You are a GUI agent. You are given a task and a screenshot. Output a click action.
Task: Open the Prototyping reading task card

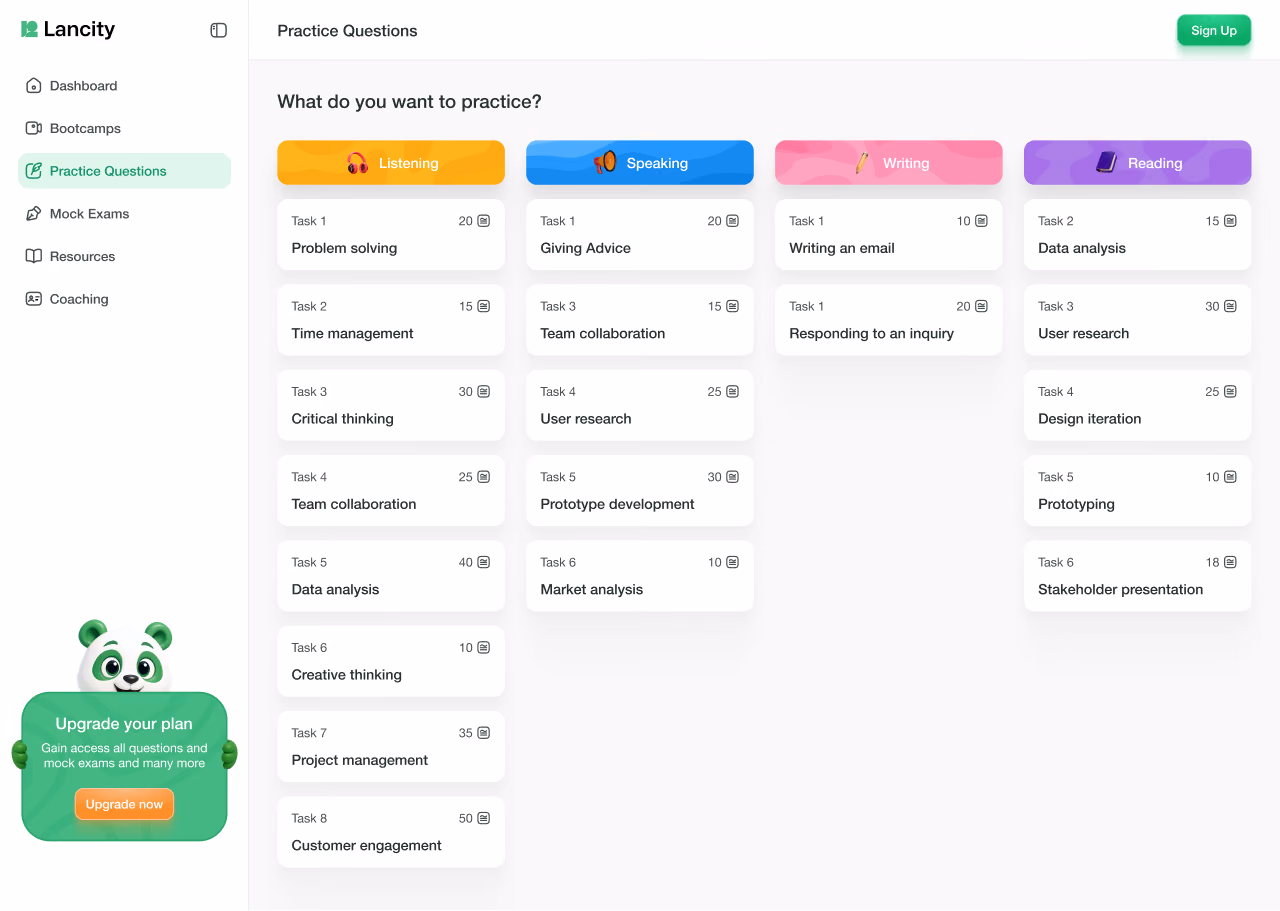(1138, 491)
